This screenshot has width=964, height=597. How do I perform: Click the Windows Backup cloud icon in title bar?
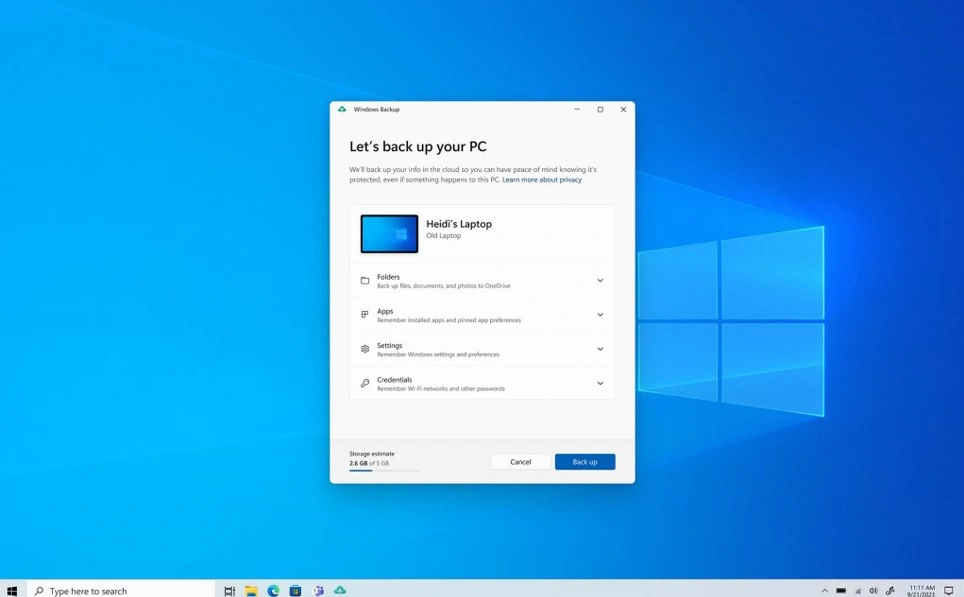342,109
